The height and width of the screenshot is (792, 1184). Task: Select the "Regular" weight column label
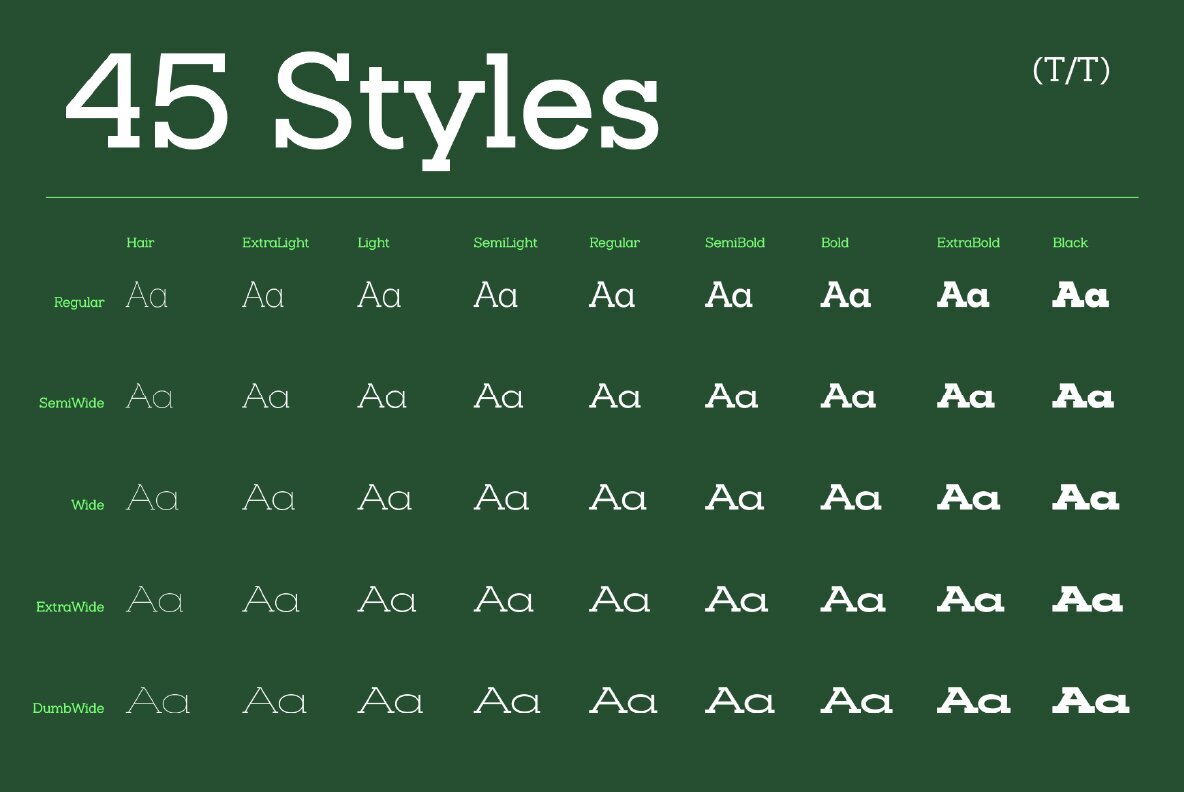(615, 243)
